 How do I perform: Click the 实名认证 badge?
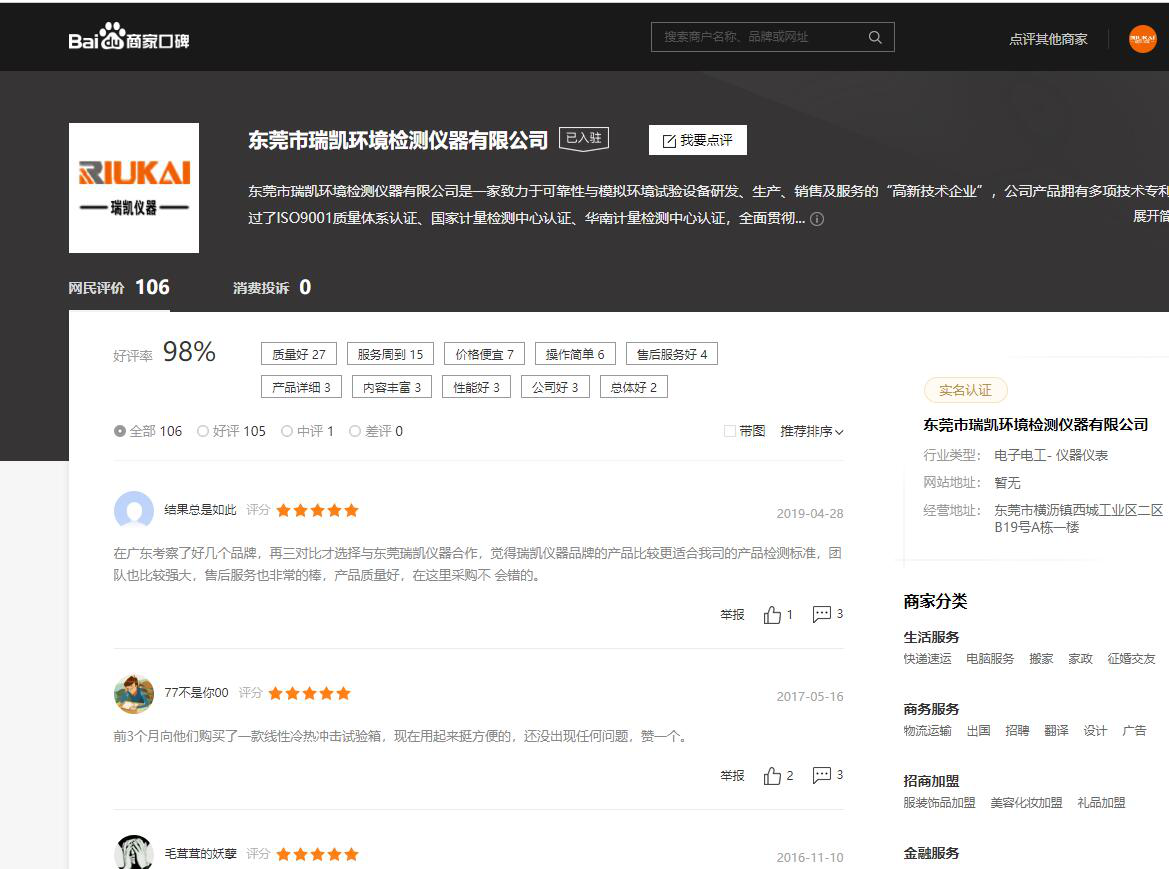[965, 390]
